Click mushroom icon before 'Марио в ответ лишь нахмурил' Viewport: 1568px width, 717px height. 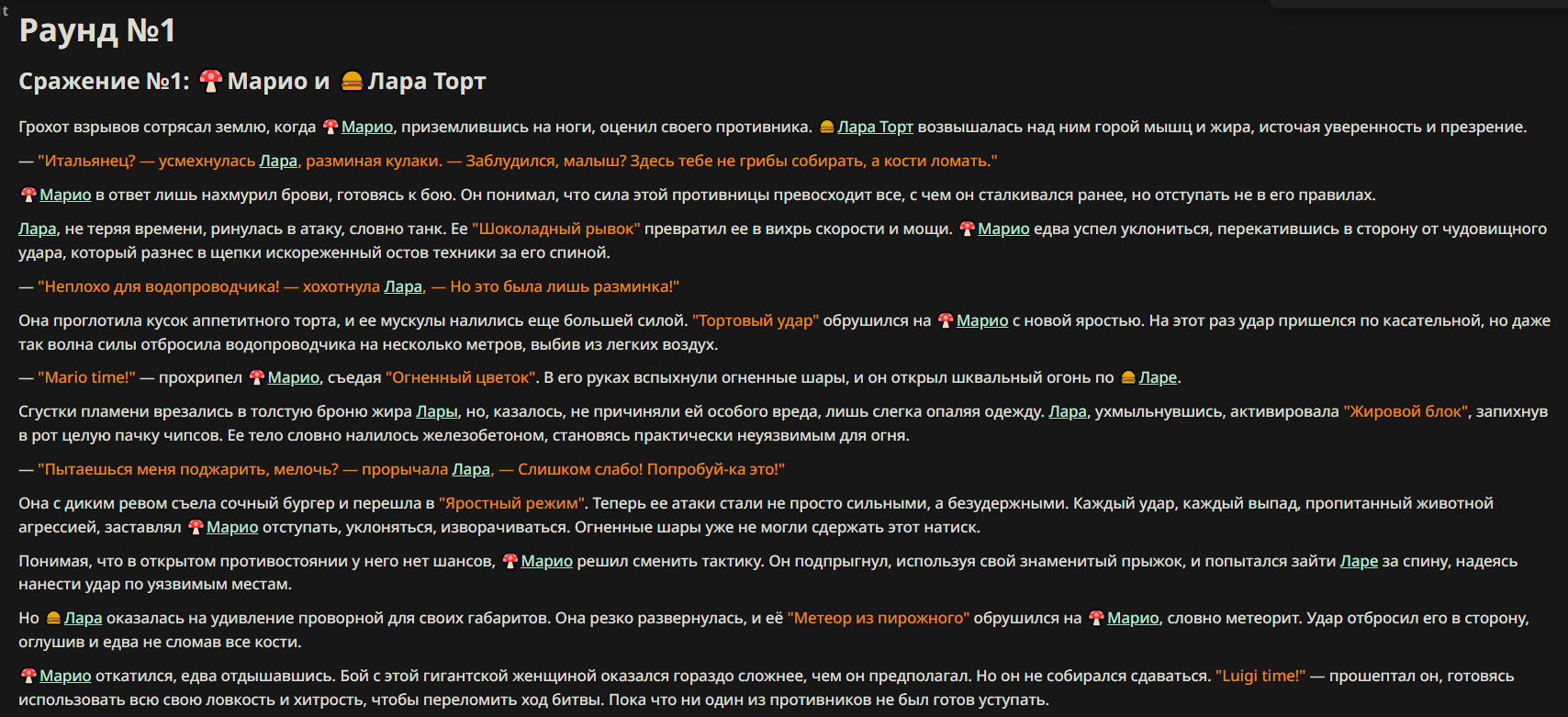point(28,195)
